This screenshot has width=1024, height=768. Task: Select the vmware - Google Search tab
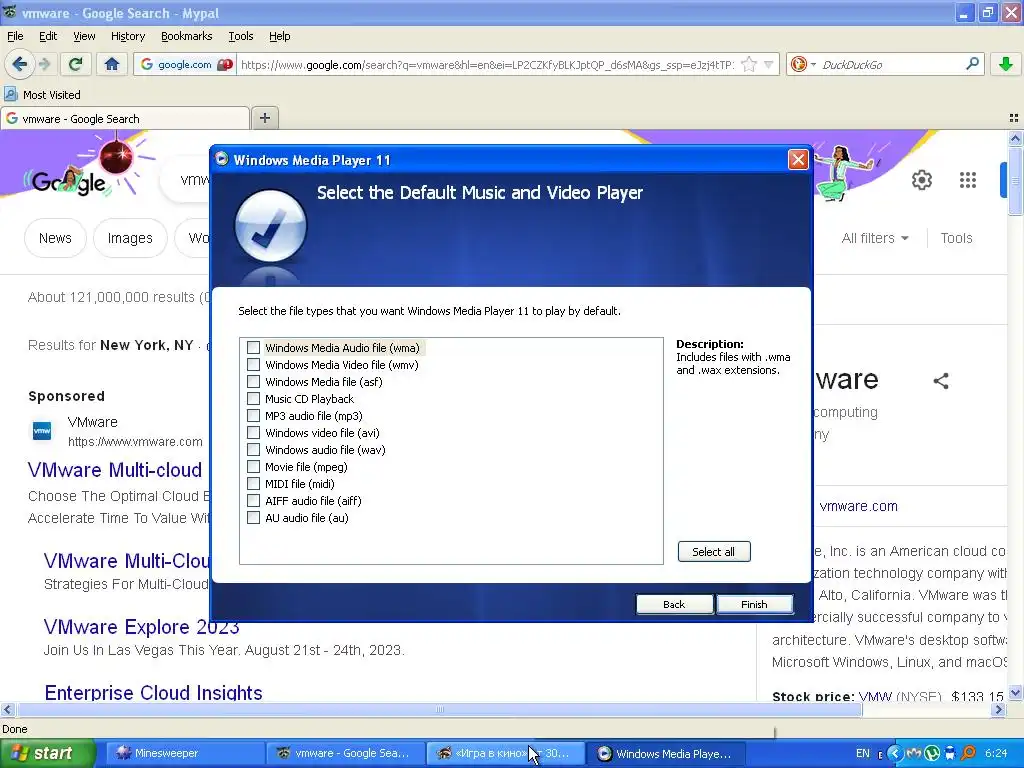tap(125, 118)
